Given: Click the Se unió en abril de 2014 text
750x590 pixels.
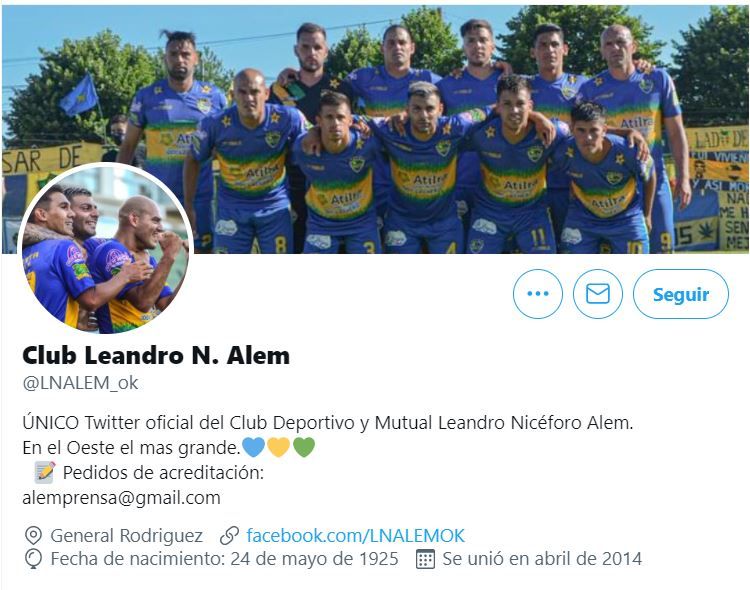Looking at the screenshot, I should 542,559.
